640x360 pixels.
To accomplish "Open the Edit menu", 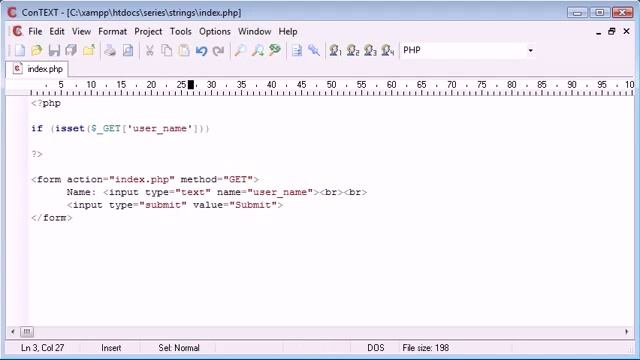I will 57,31.
